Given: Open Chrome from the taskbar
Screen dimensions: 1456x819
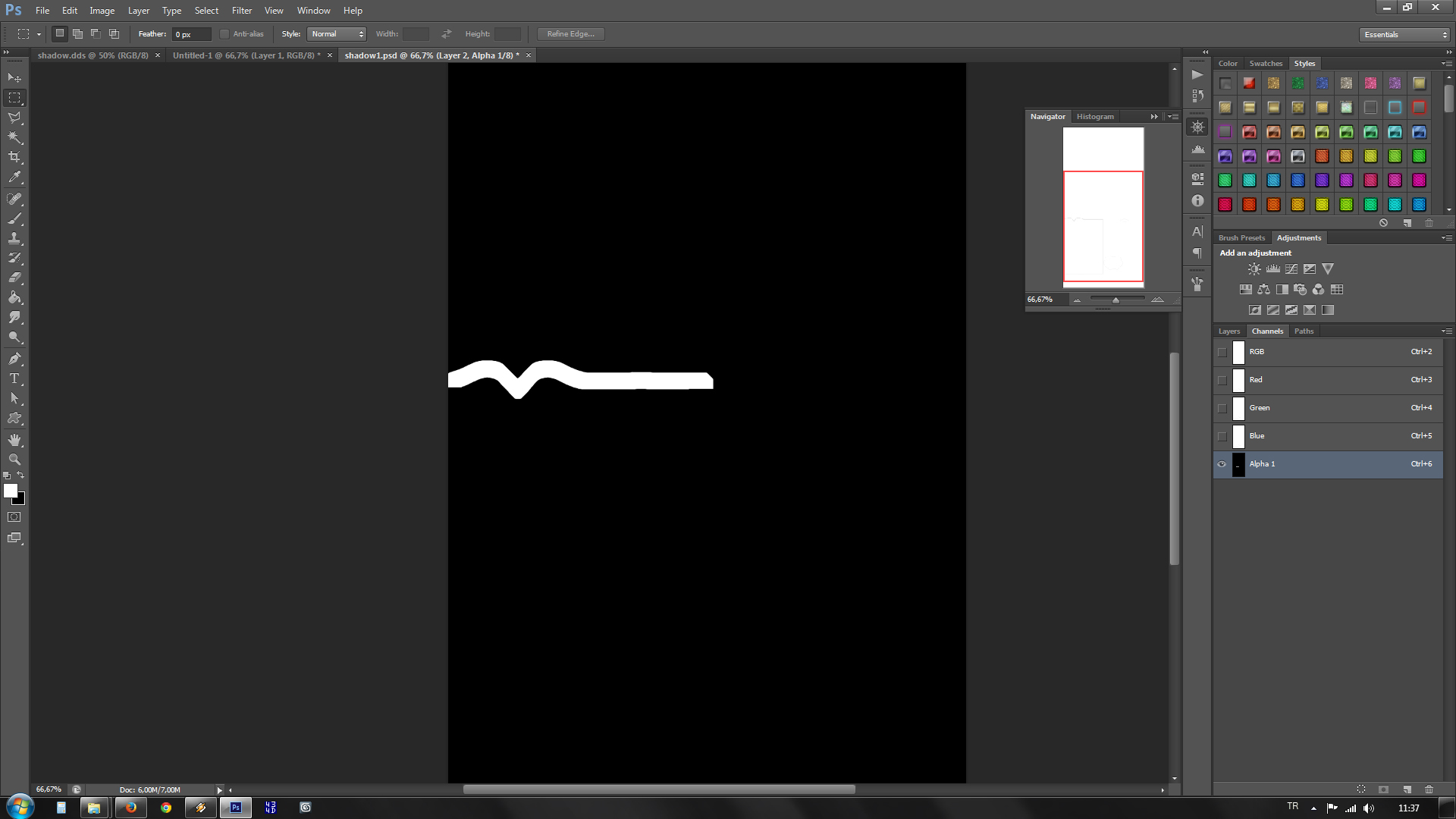Looking at the screenshot, I should pyautogui.click(x=166, y=808).
